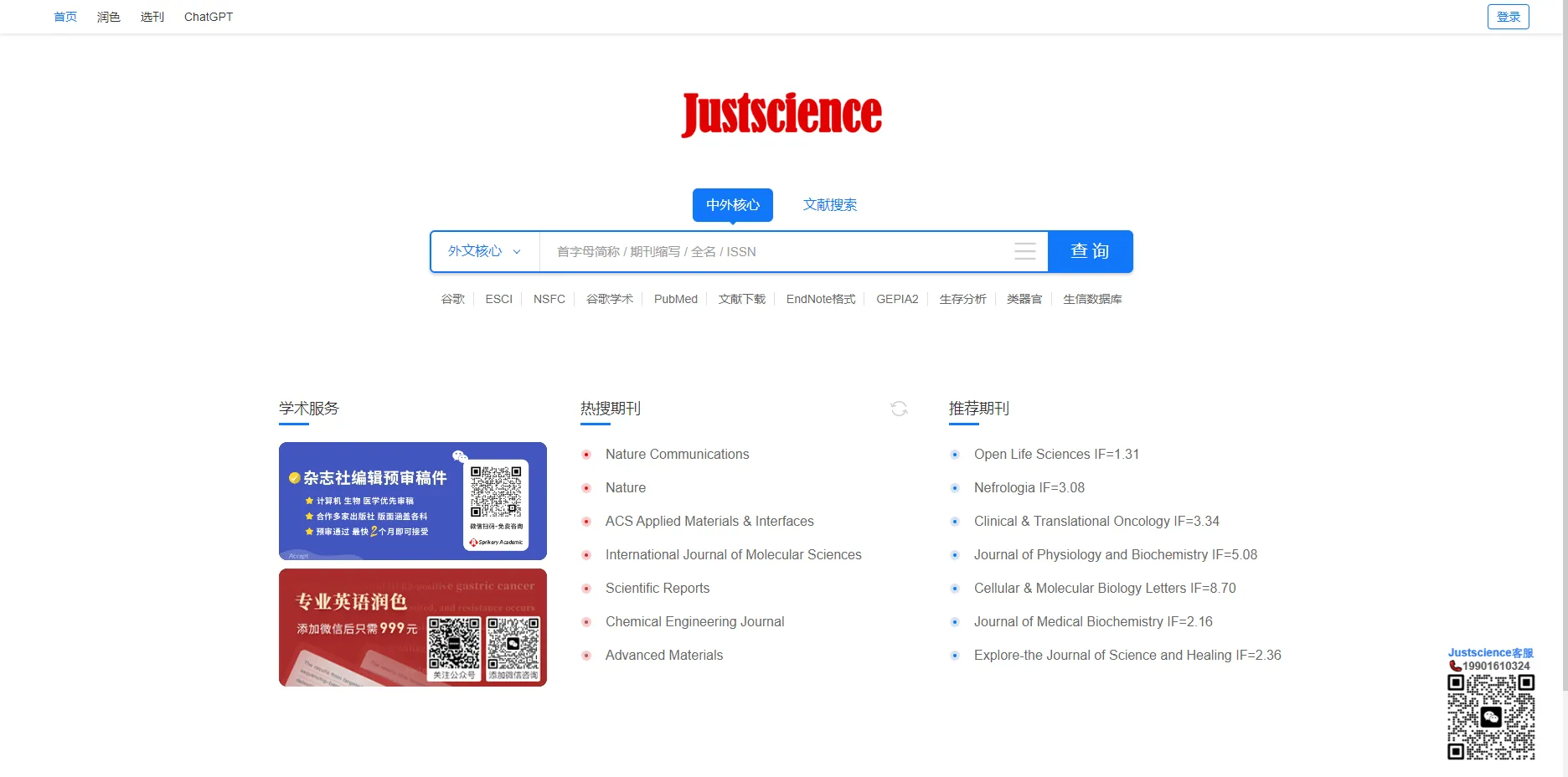Open the hamburger menu icon in search box
This screenshot has width=1568, height=777.
(x=1025, y=251)
